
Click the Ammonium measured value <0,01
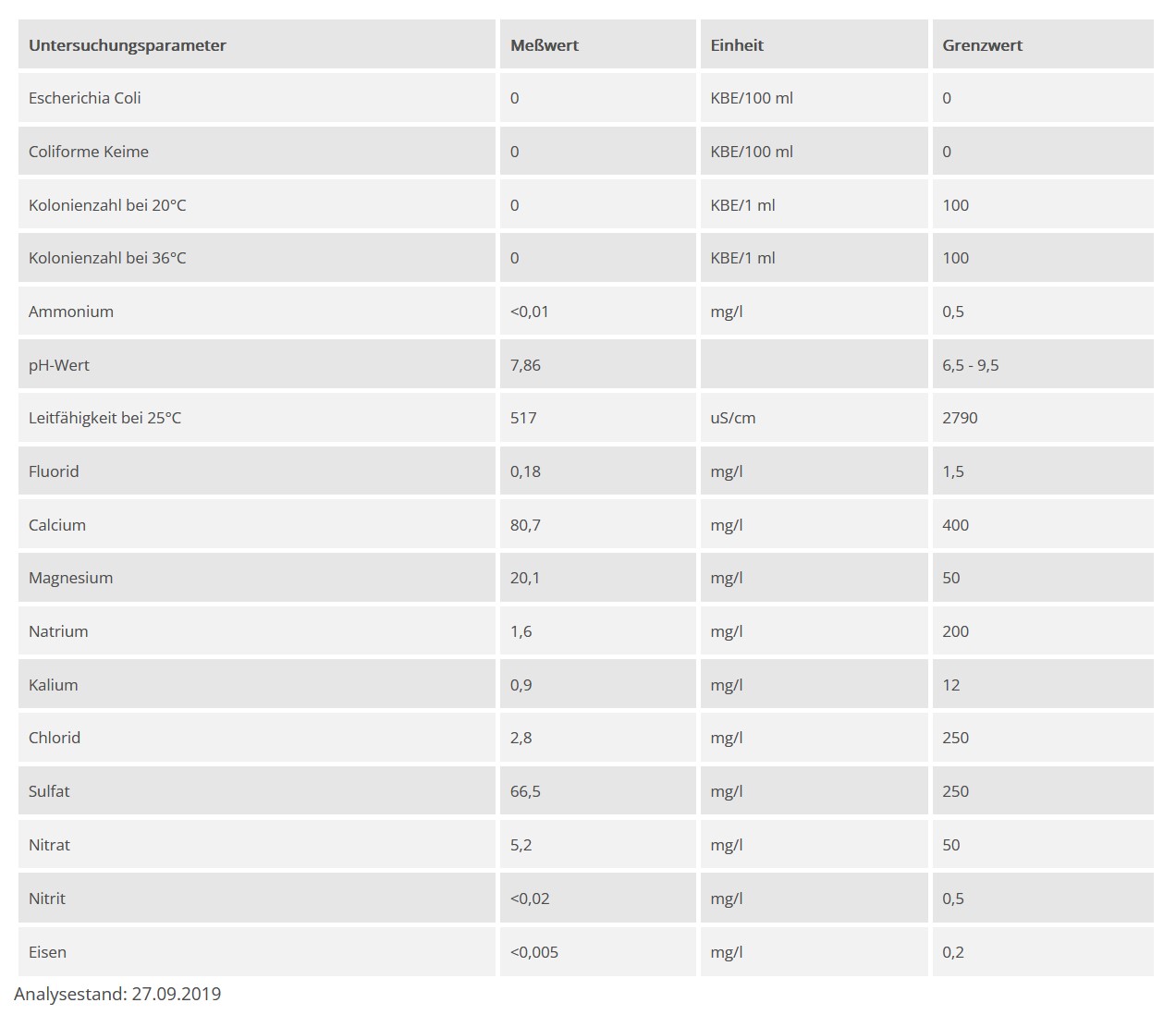click(530, 312)
